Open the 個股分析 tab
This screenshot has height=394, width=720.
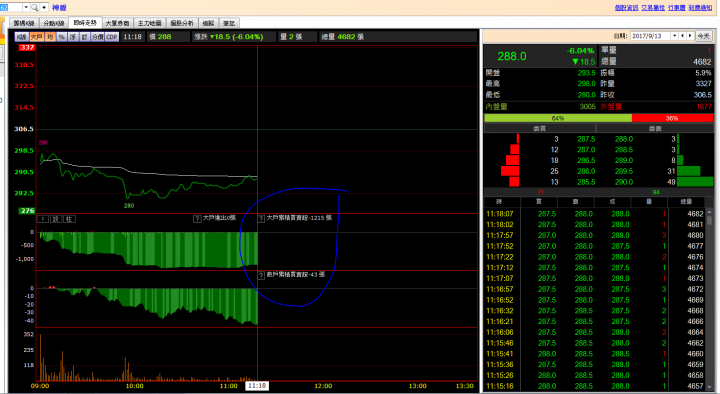click(182, 23)
